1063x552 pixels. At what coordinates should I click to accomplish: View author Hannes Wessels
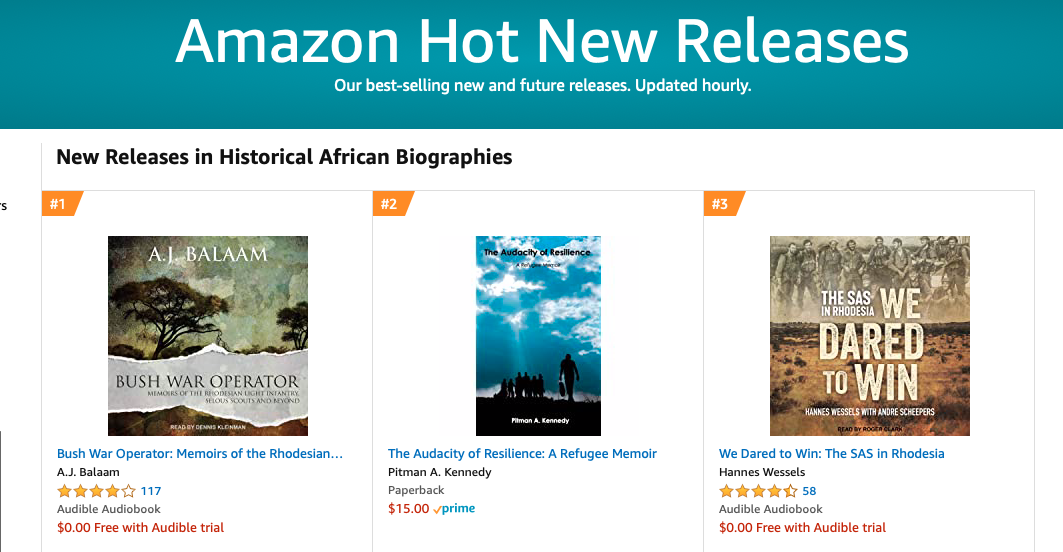761,472
